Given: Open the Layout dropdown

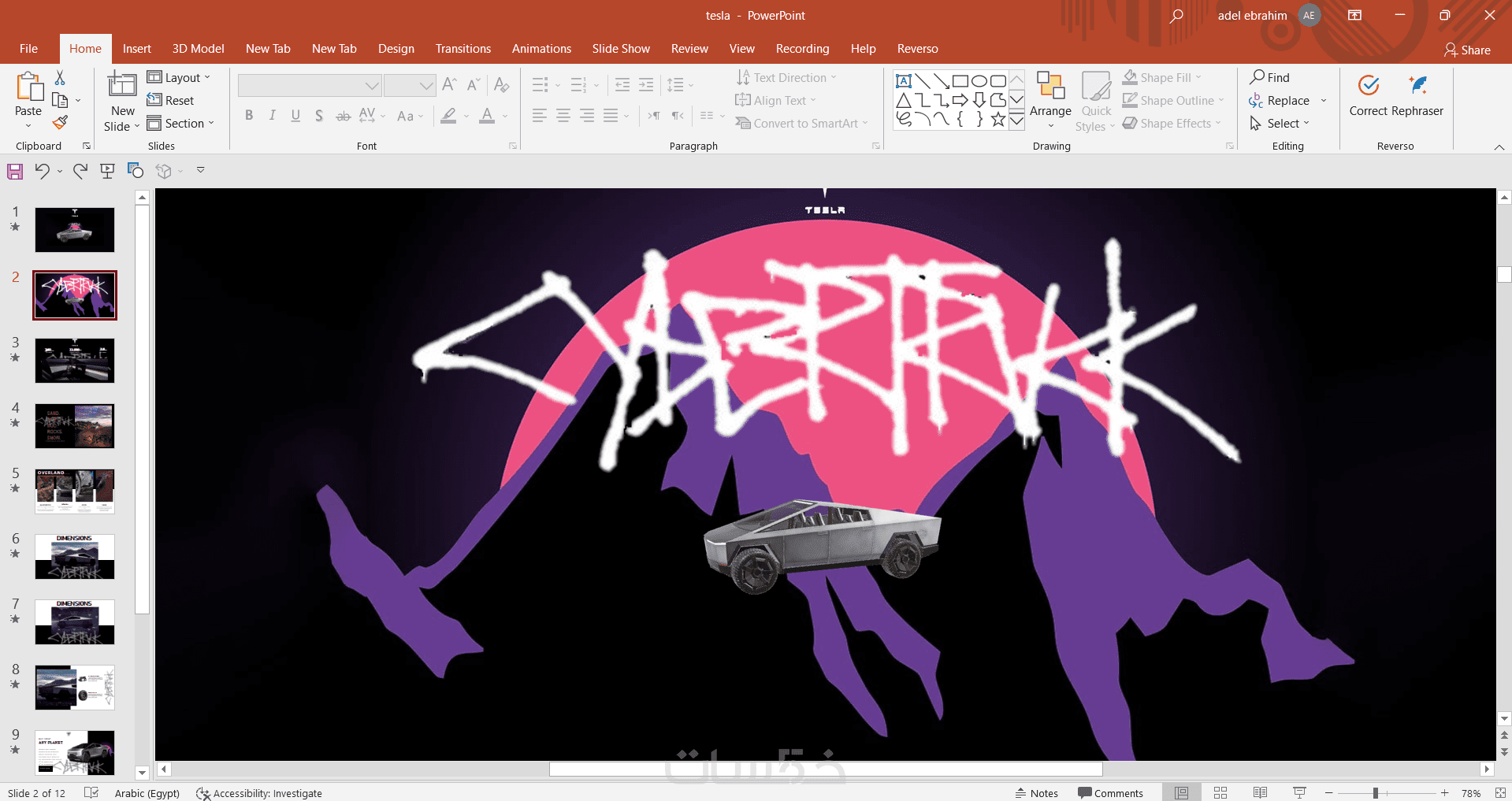Looking at the screenshot, I should tap(179, 77).
